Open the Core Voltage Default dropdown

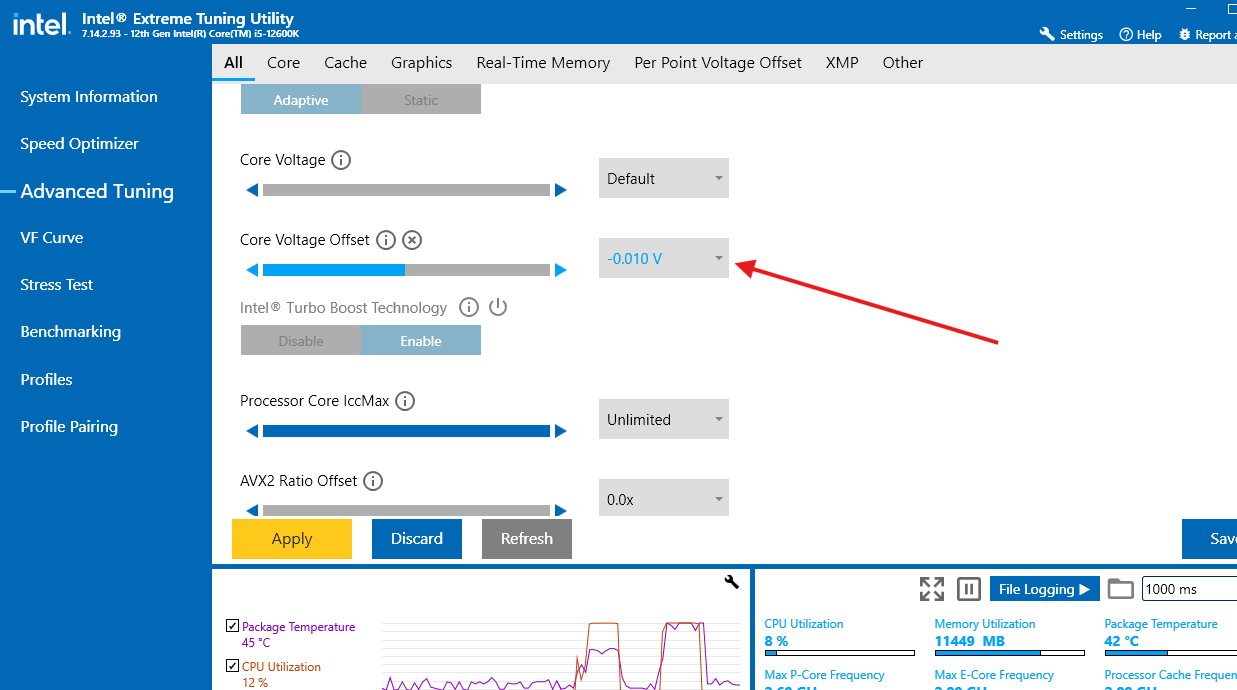(664, 178)
